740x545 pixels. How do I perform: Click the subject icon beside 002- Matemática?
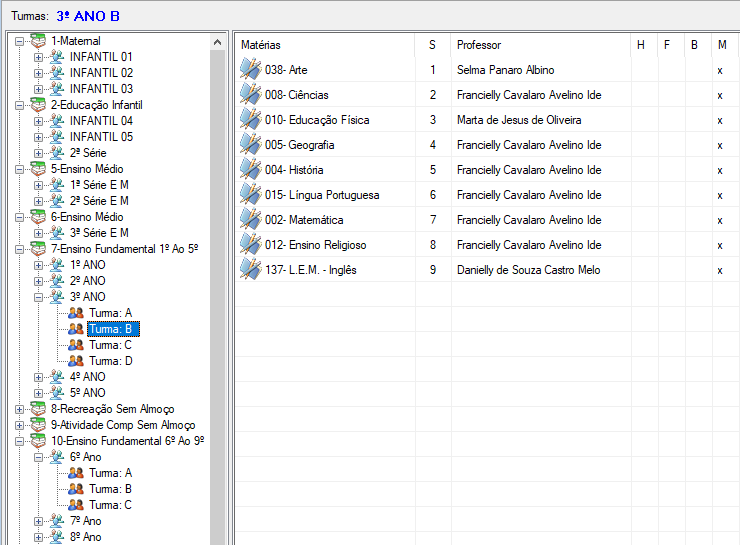(250, 220)
